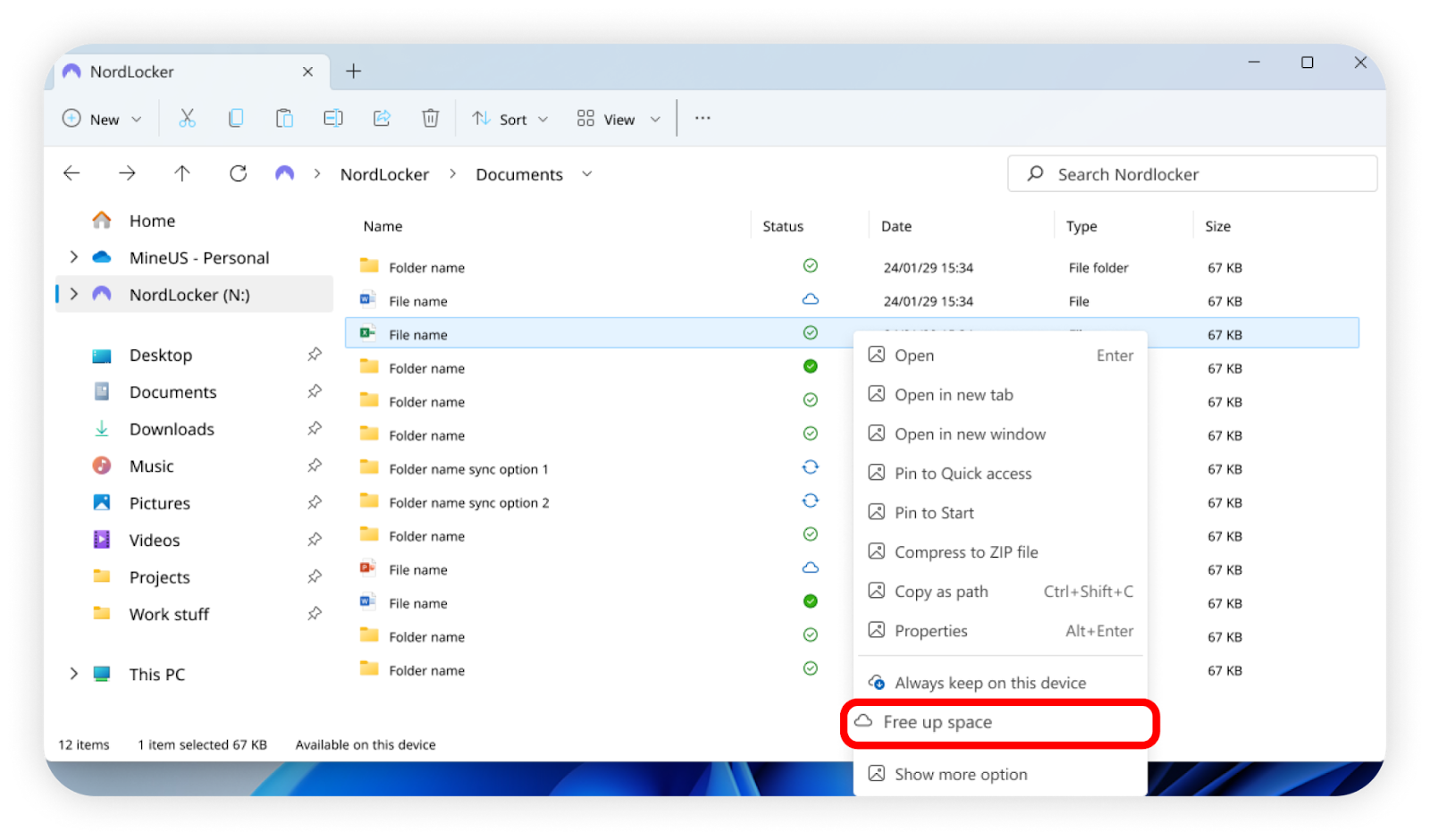Click 'Available on this device' status text
This screenshot has width=1430, height=840.
tap(366, 744)
